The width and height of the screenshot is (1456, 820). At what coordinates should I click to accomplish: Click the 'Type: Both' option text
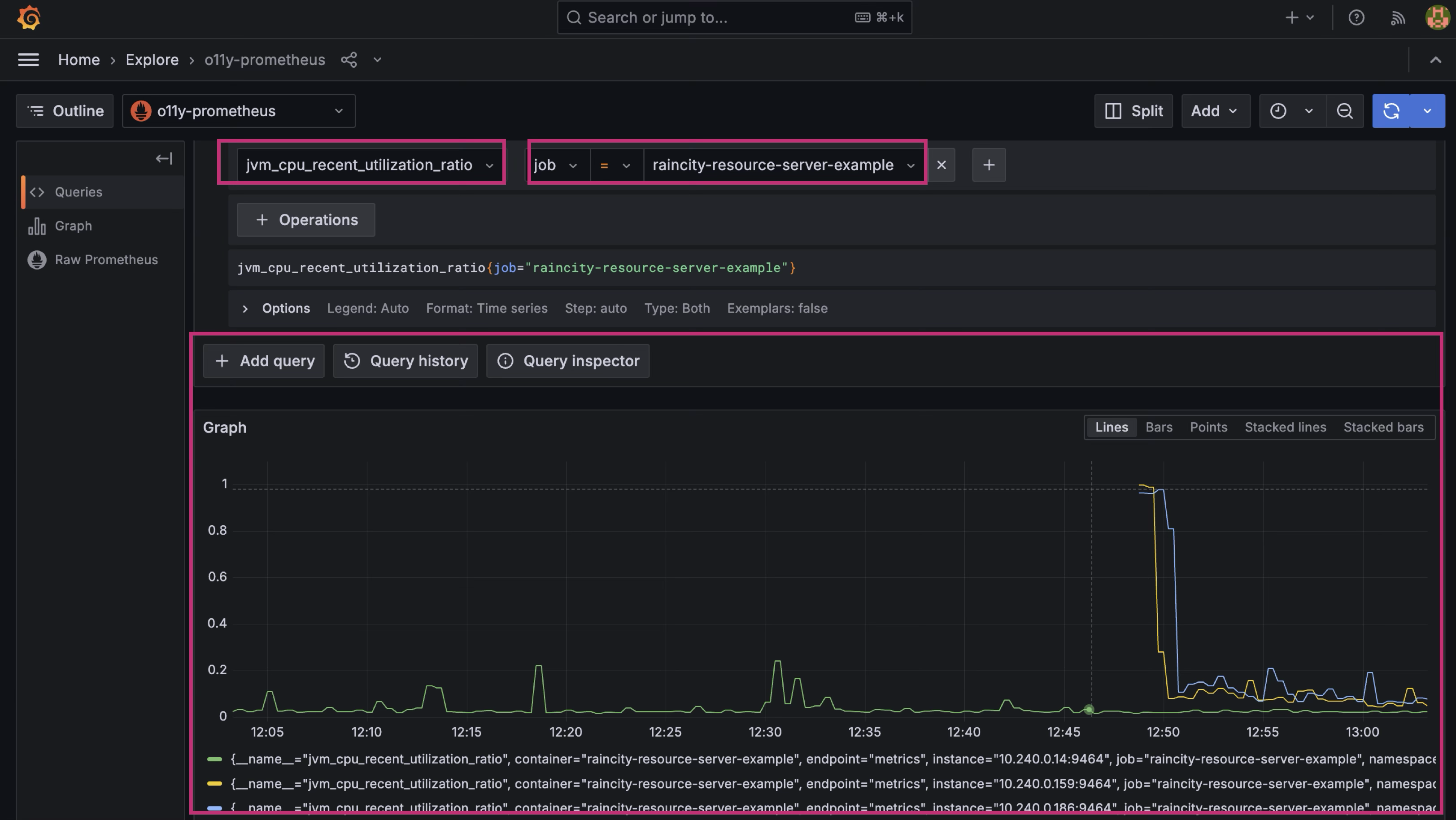click(x=677, y=309)
